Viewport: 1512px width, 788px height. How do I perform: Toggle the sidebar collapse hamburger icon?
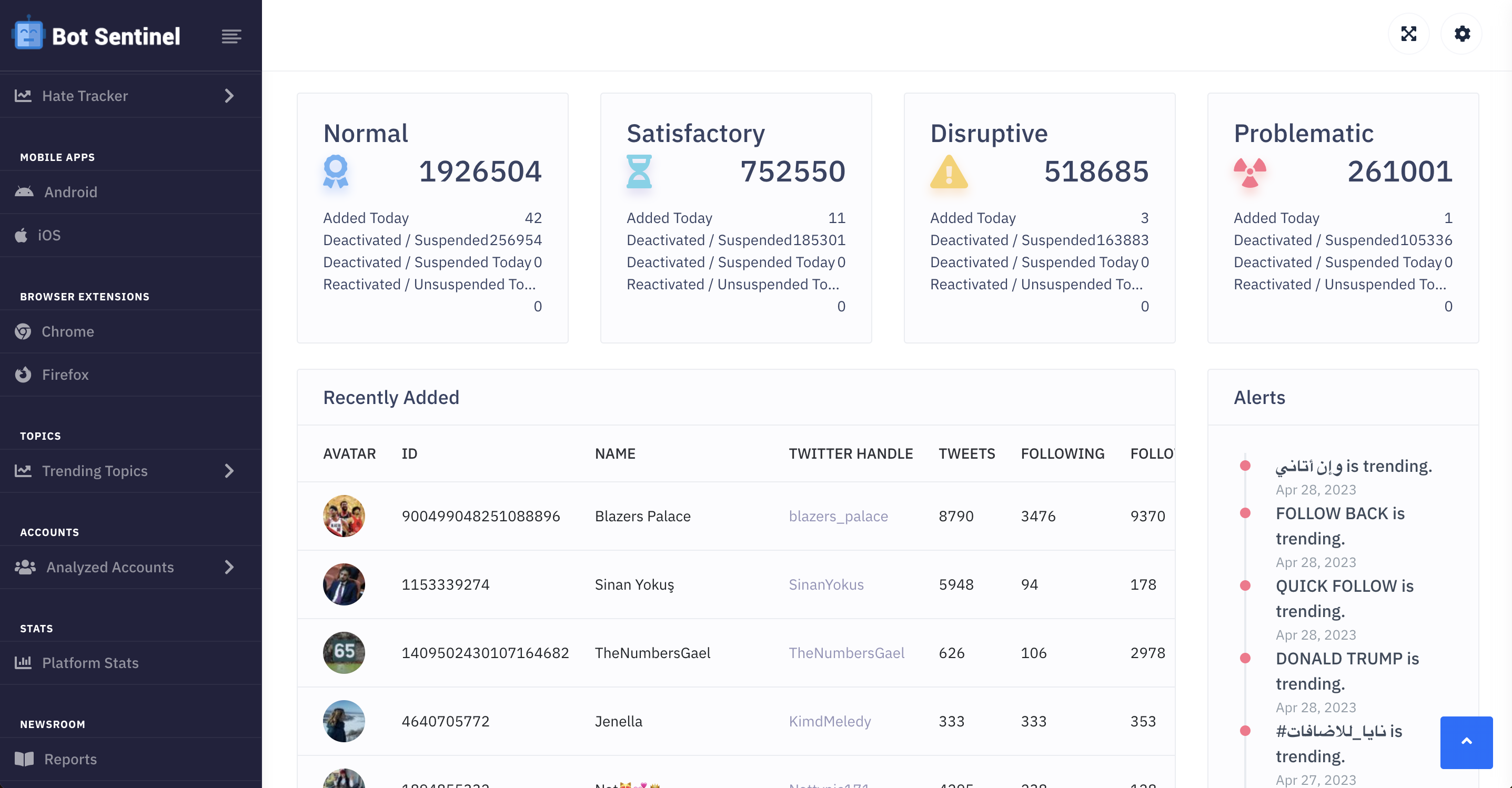[x=231, y=36]
